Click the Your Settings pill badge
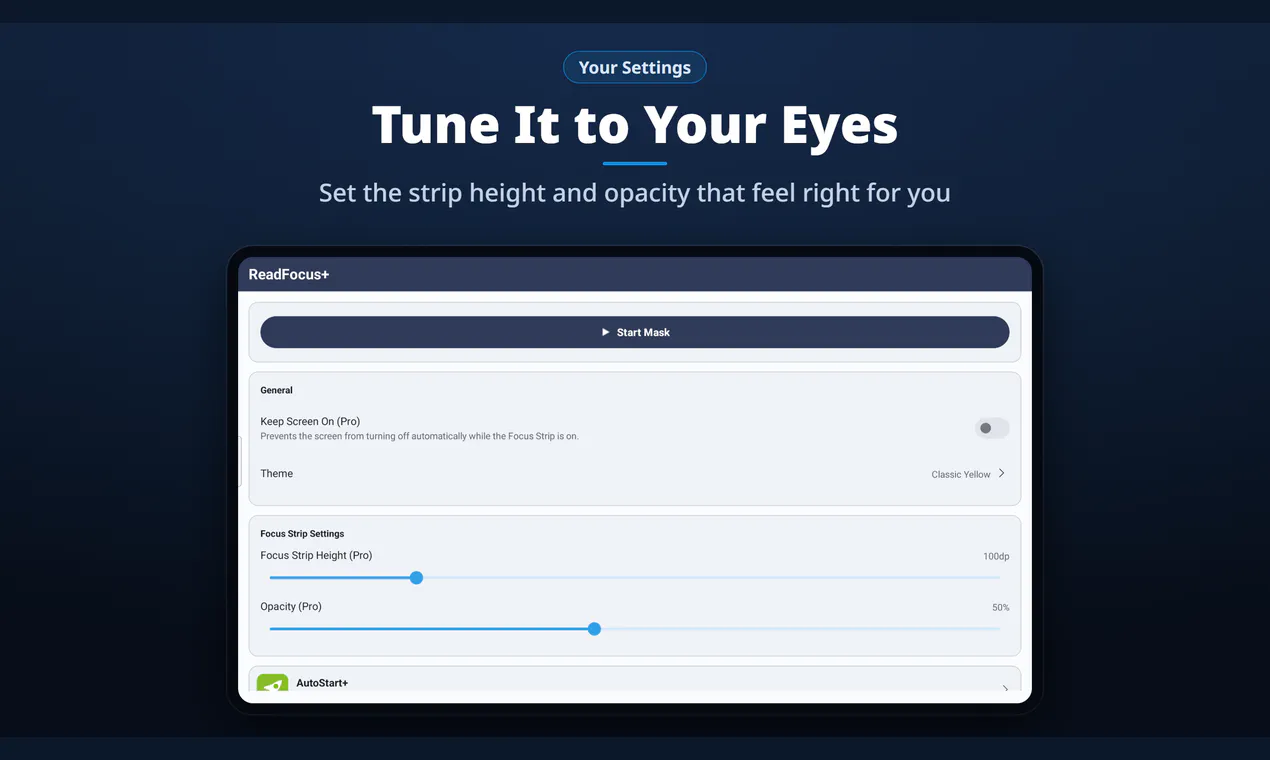 [x=635, y=67]
